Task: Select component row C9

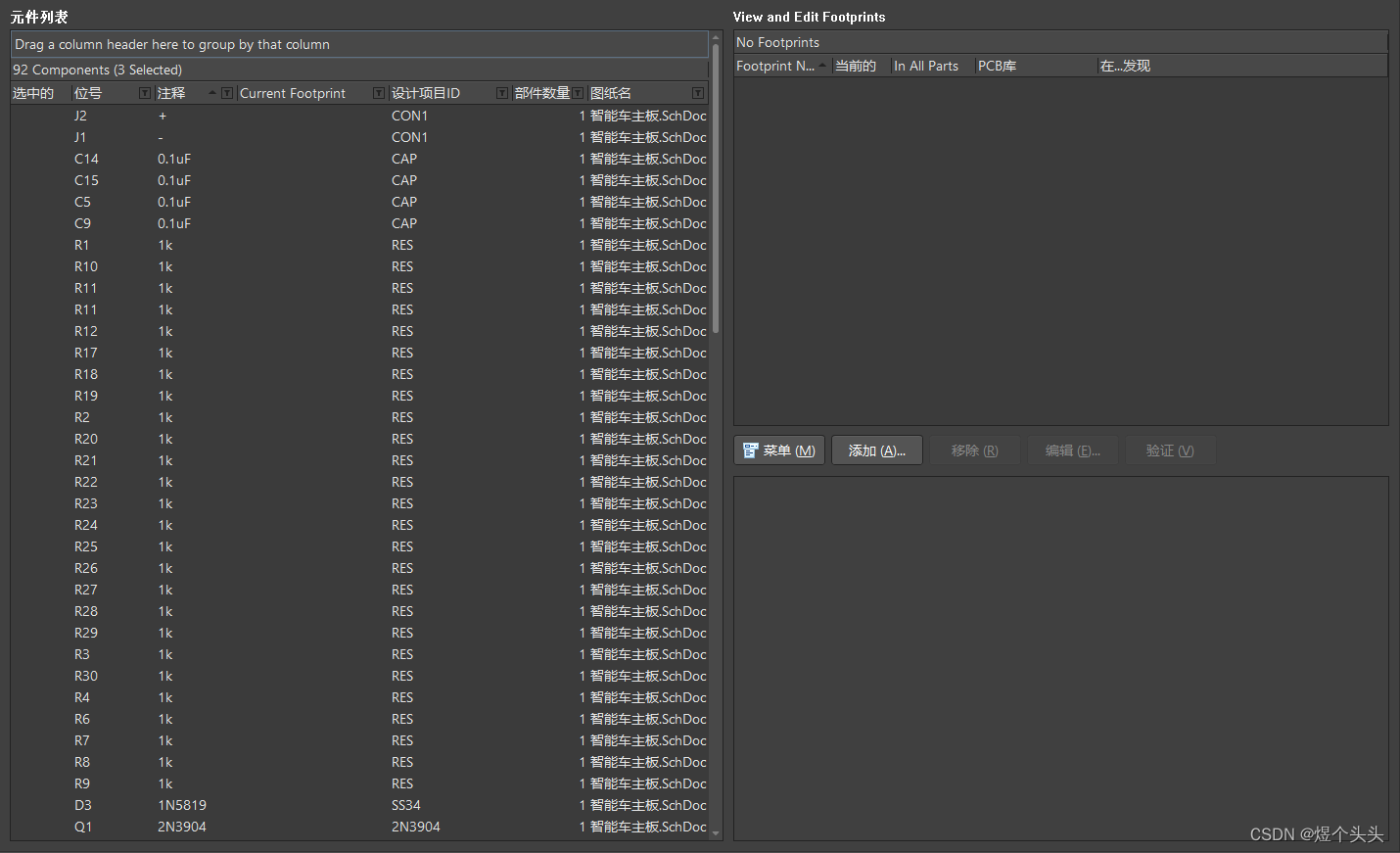Action: pyautogui.click(x=359, y=223)
